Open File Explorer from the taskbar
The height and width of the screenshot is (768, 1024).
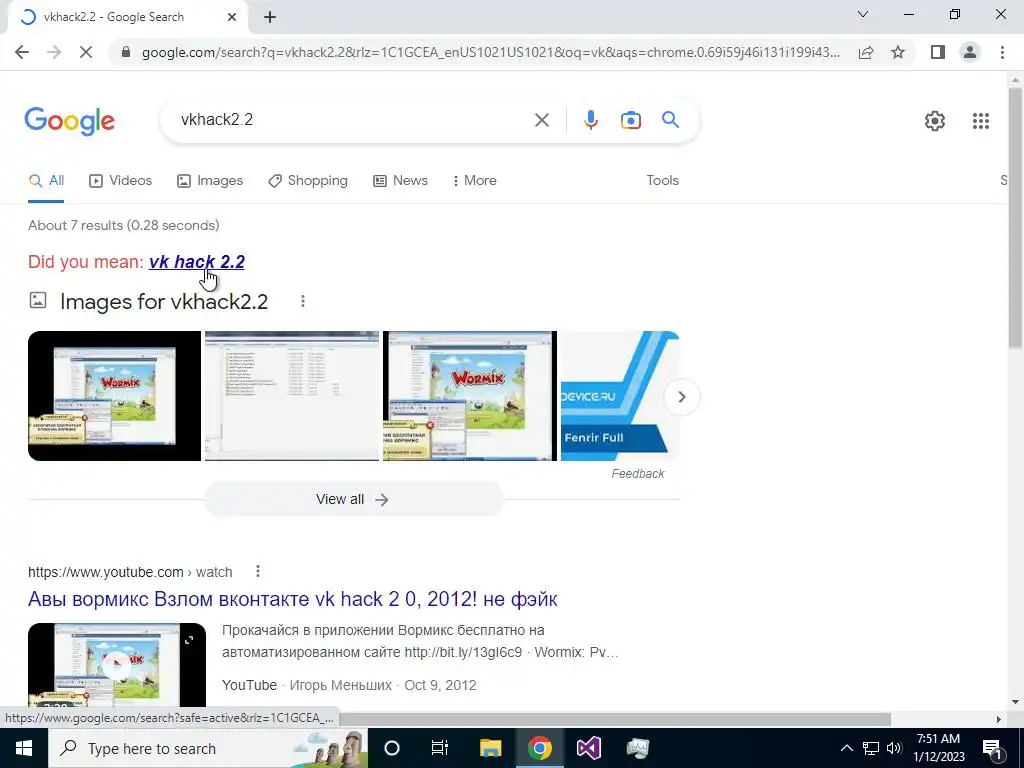coord(490,748)
